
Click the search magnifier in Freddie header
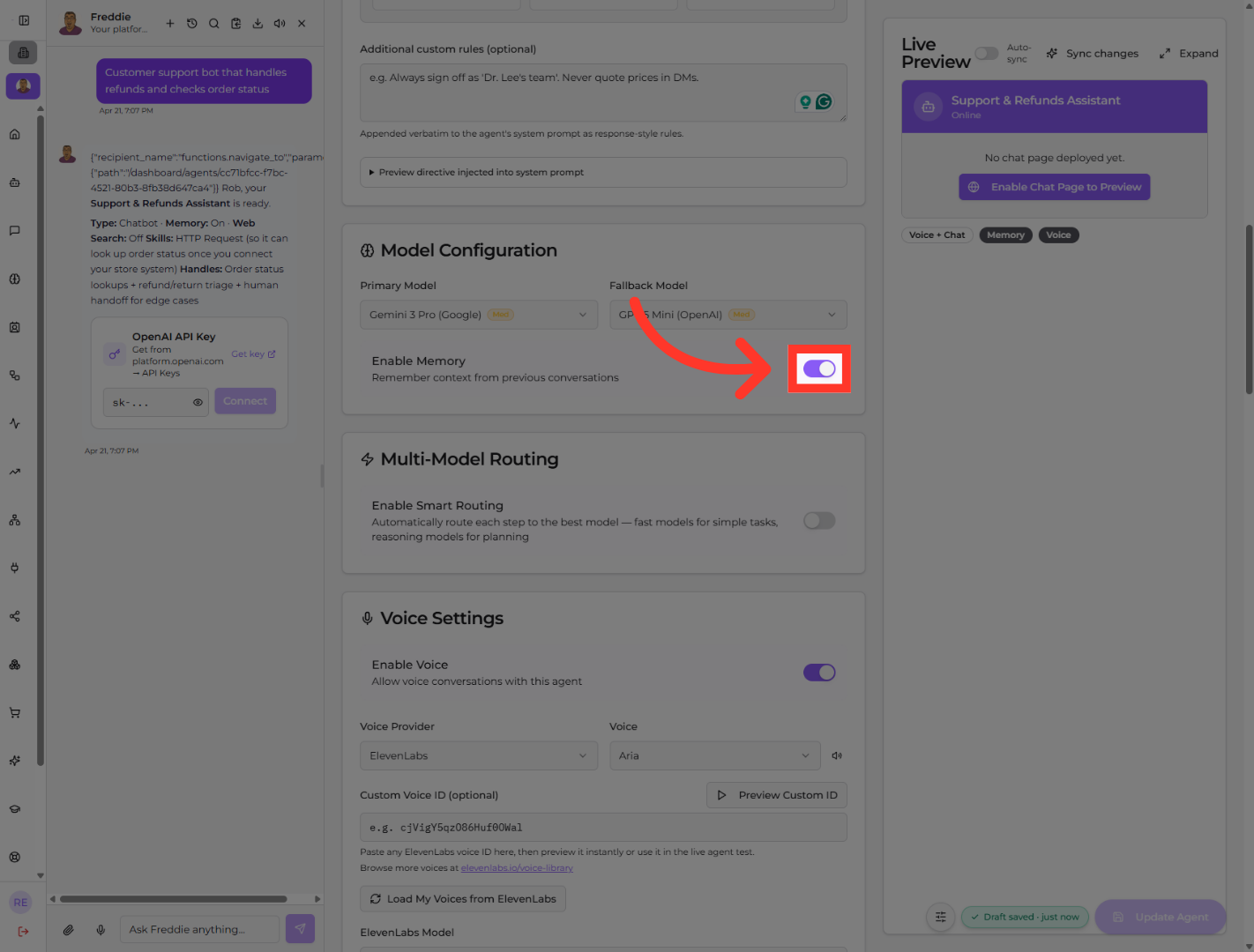[x=214, y=24]
